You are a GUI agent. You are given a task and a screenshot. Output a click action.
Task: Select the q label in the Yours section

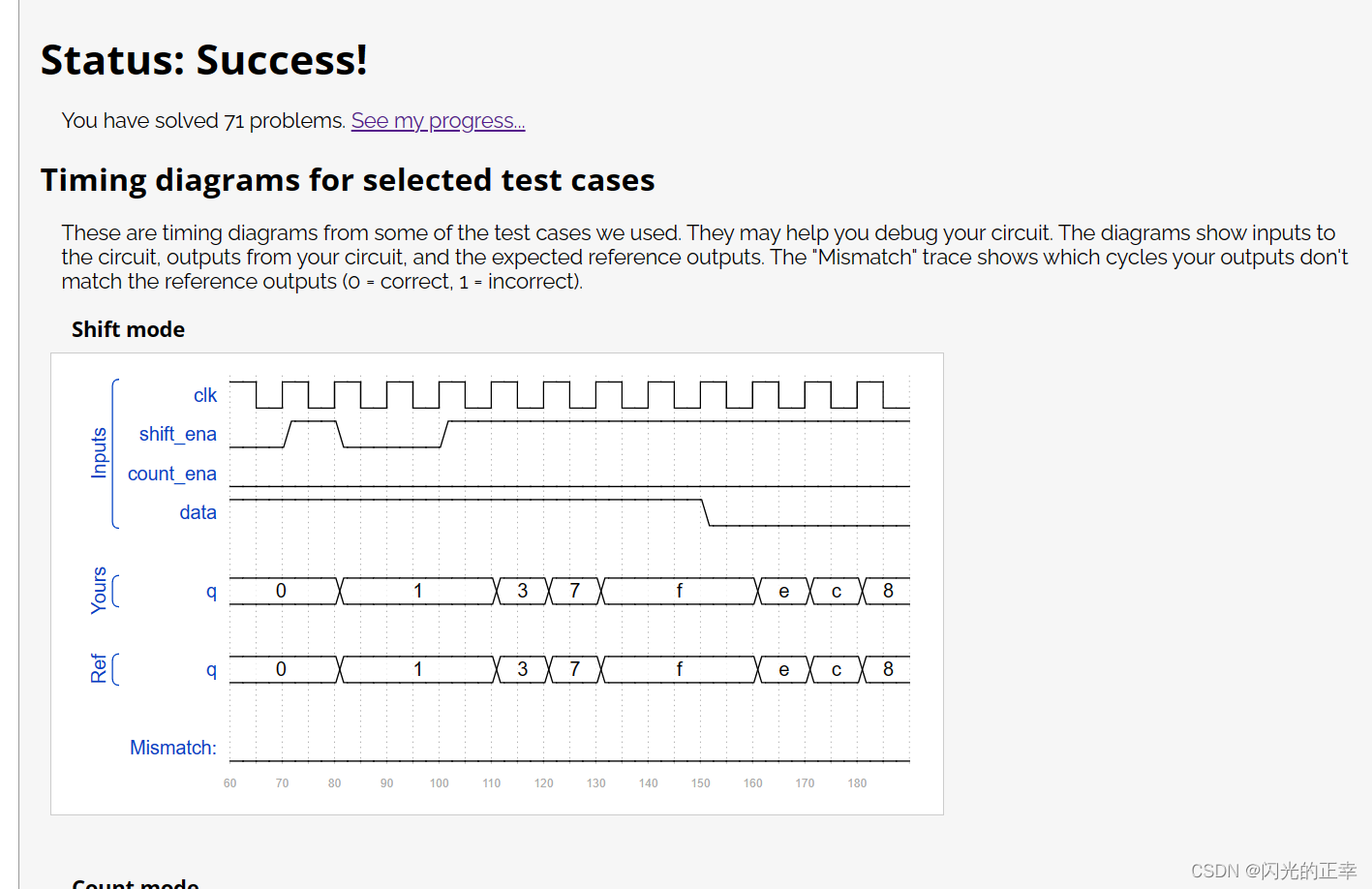(x=211, y=591)
